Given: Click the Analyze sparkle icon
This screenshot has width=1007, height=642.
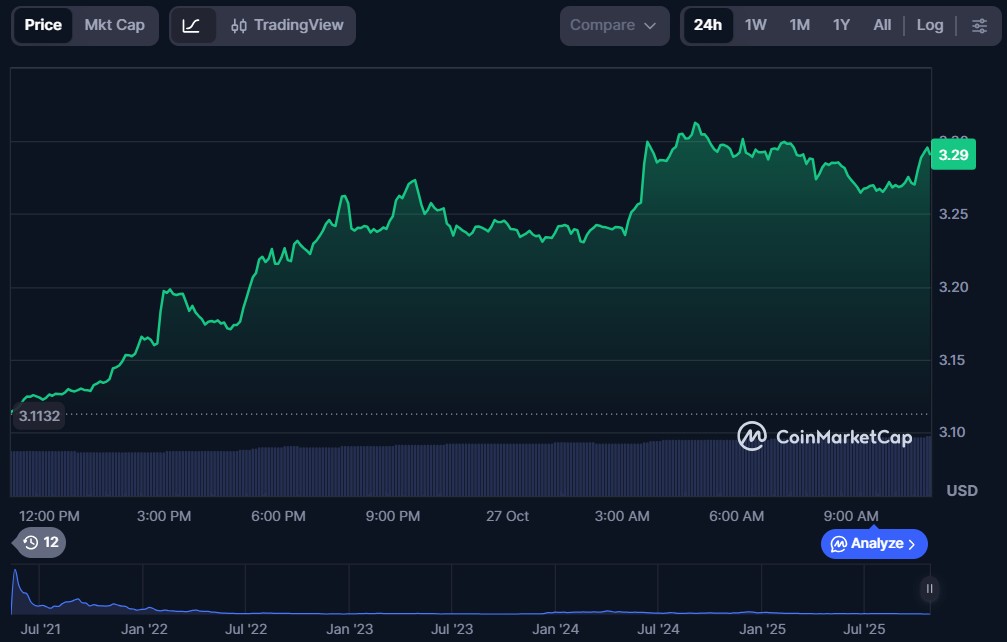Looking at the screenshot, I should (838, 544).
